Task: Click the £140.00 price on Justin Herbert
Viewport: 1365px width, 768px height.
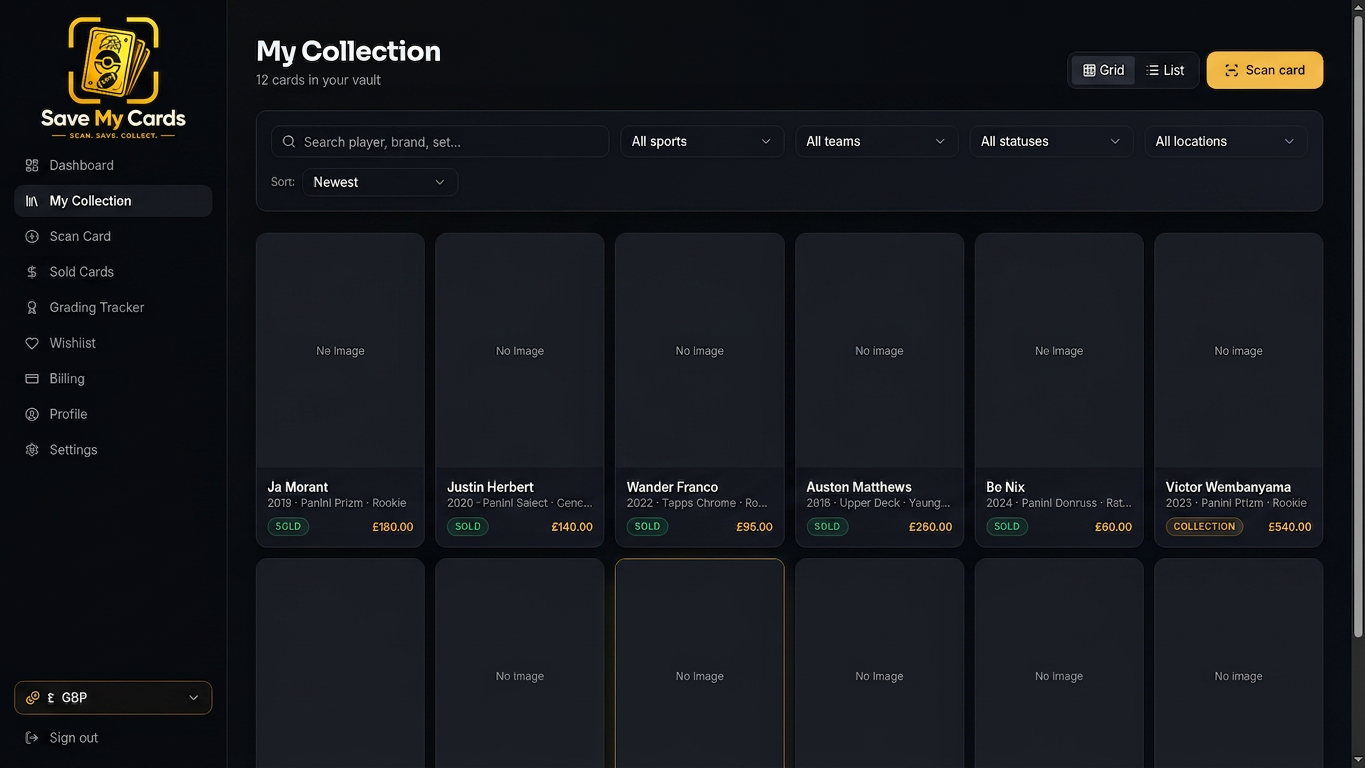Action: [572, 527]
